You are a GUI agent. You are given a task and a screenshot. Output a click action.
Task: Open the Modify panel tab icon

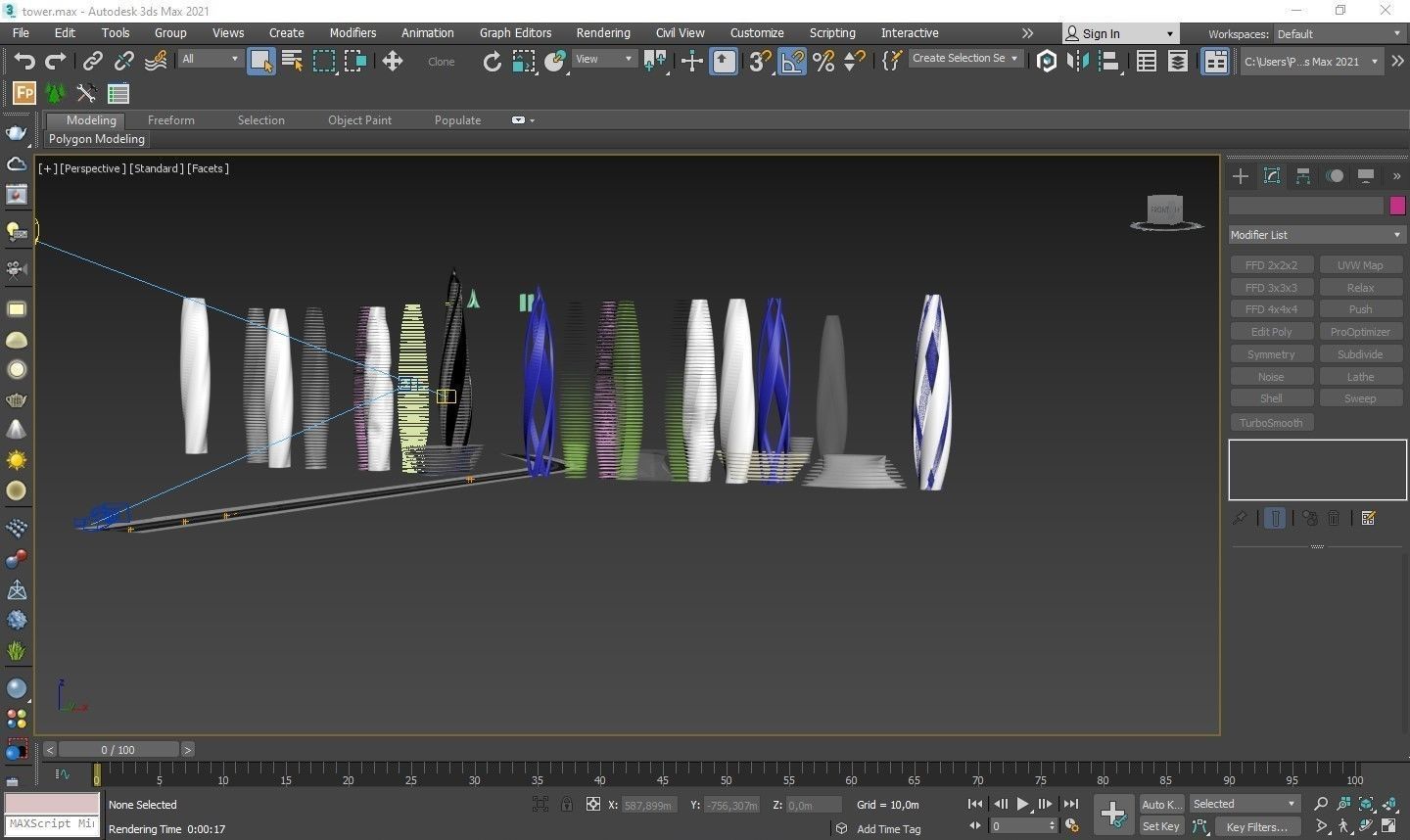[x=1272, y=176]
